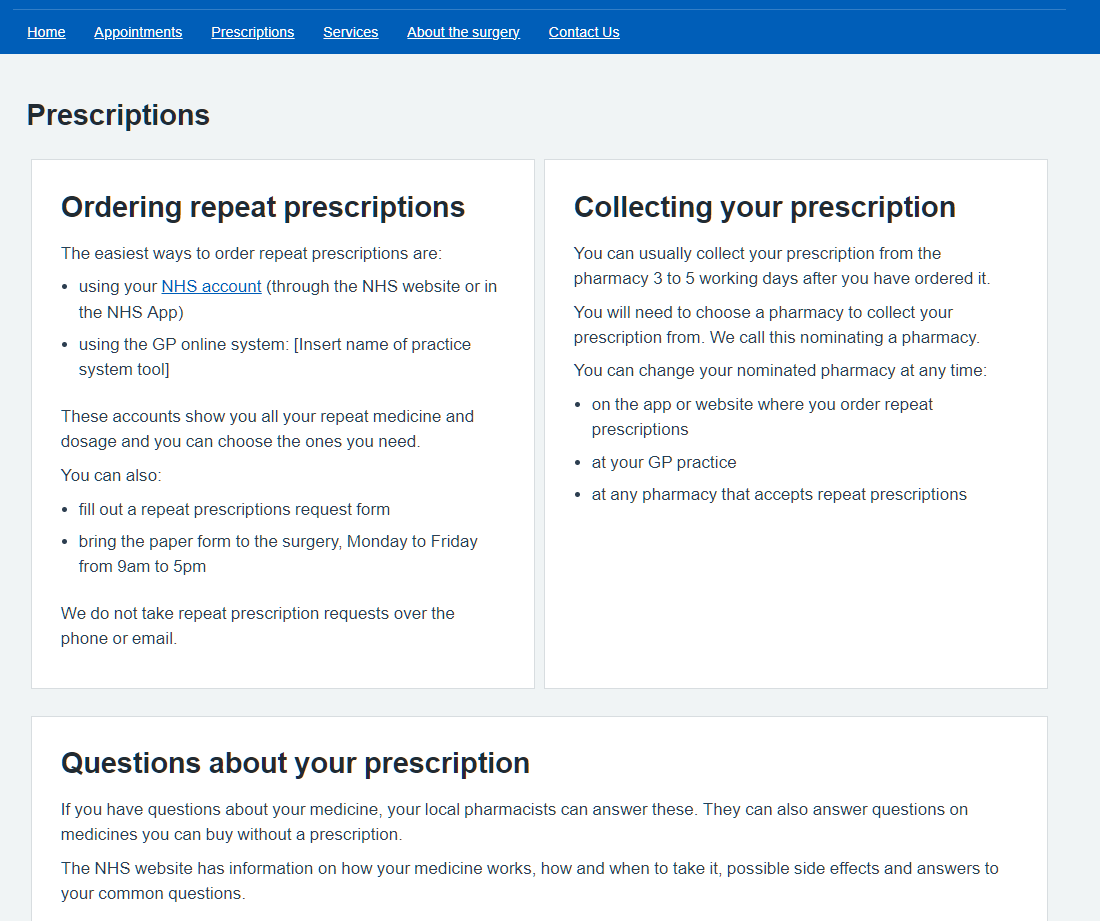The image size is (1100, 921).
Task: Click the phone or email notice paragraph
Action: coord(257,626)
